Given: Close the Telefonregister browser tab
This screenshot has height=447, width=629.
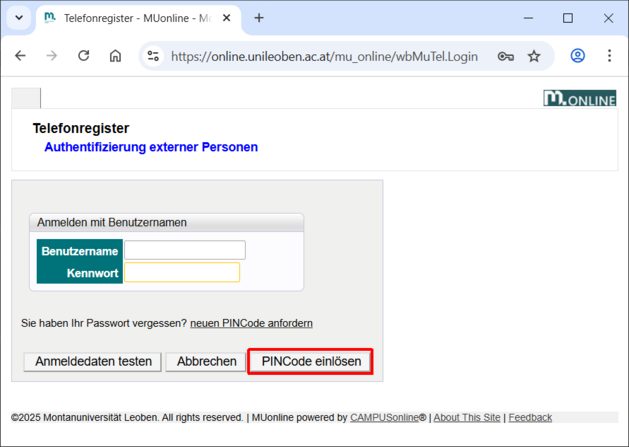Looking at the screenshot, I should coord(226,18).
